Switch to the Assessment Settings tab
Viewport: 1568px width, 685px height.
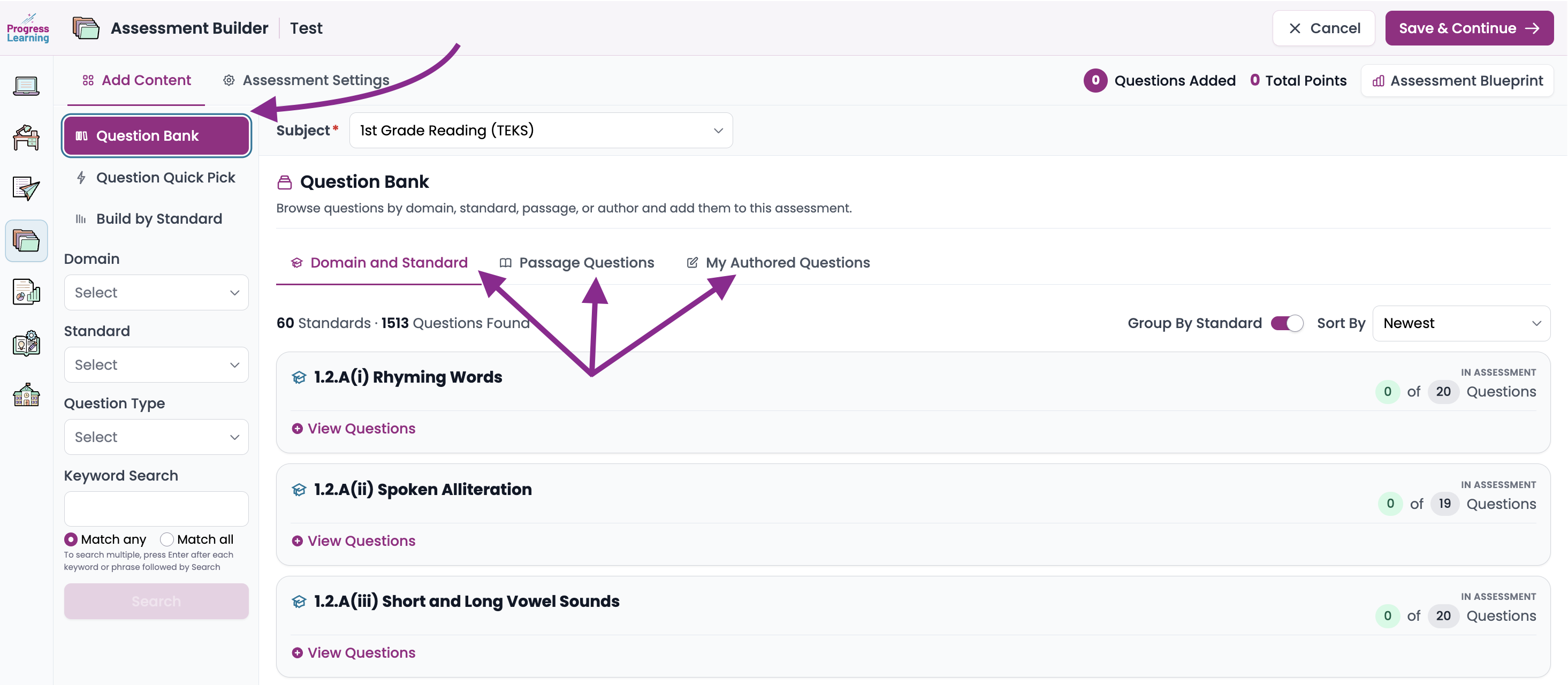click(306, 80)
